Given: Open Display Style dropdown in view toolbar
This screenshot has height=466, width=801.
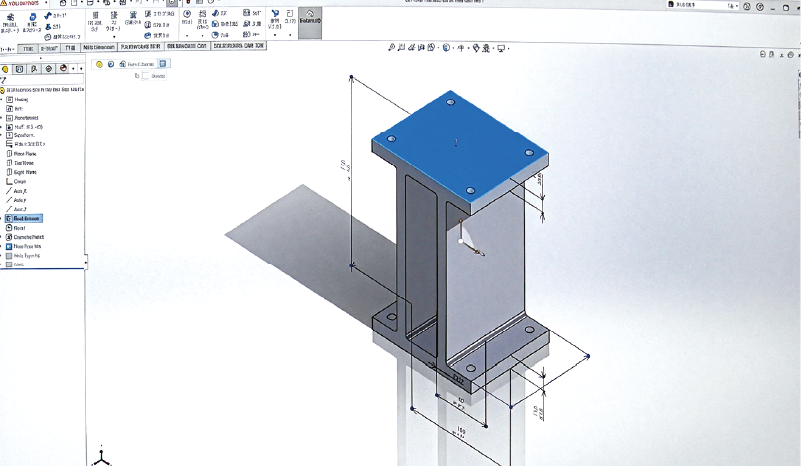Looking at the screenshot, I should 446,48.
